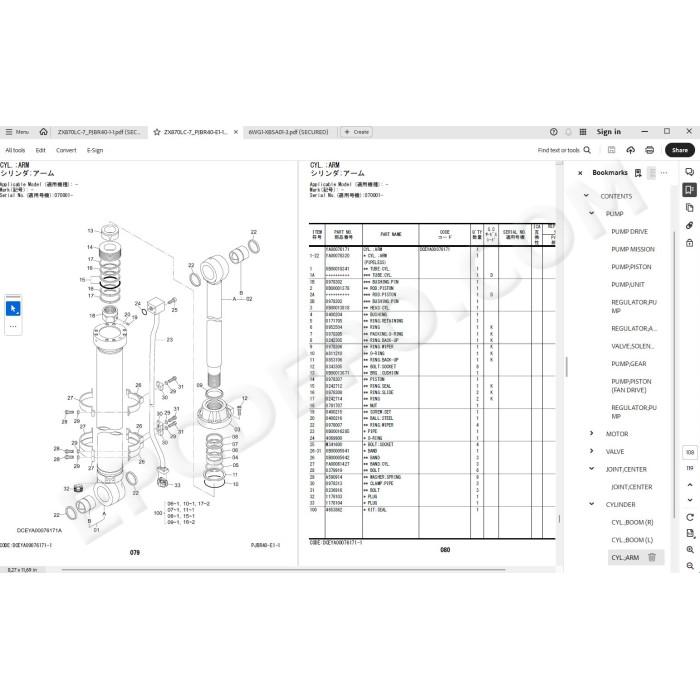The width and height of the screenshot is (700, 700).
Task: Open the PUMP;PISTON bookmark
Action: [x=631, y=267]
